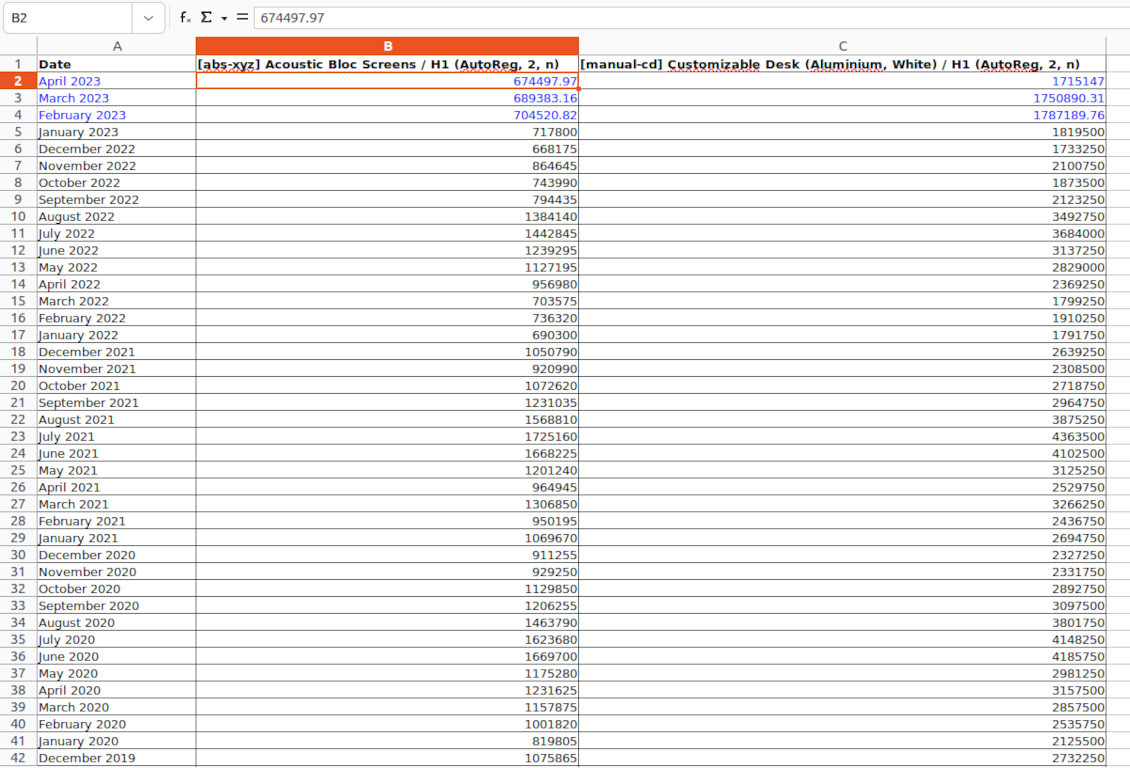1130x768 pixels.
Task: Click cell with value 1306850
Action: pyautogui.click(x=388, y=504)
